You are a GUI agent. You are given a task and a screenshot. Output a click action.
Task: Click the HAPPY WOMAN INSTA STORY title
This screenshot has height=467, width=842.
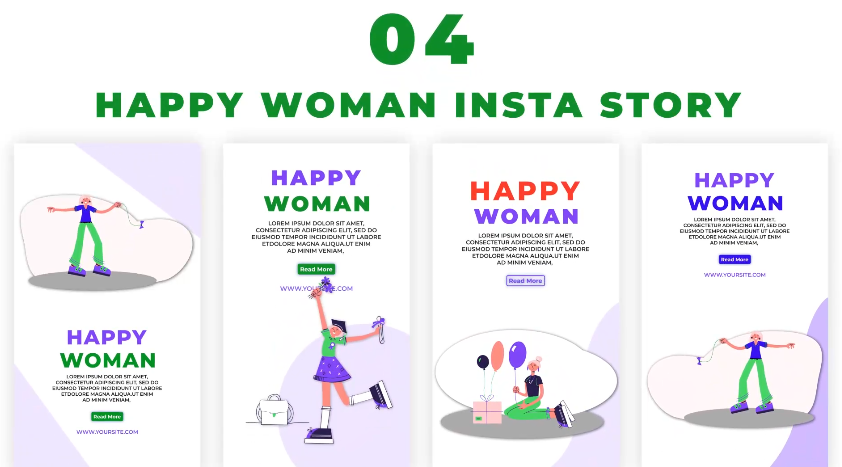[x=419, y=105]
